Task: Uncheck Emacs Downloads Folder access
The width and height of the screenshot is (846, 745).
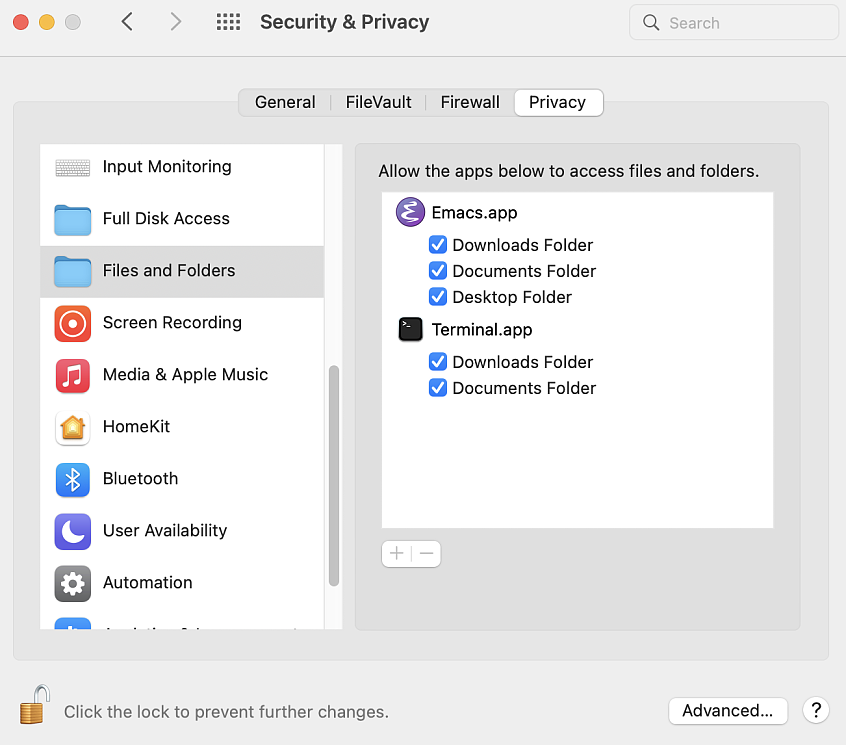Action: [438, 244]
